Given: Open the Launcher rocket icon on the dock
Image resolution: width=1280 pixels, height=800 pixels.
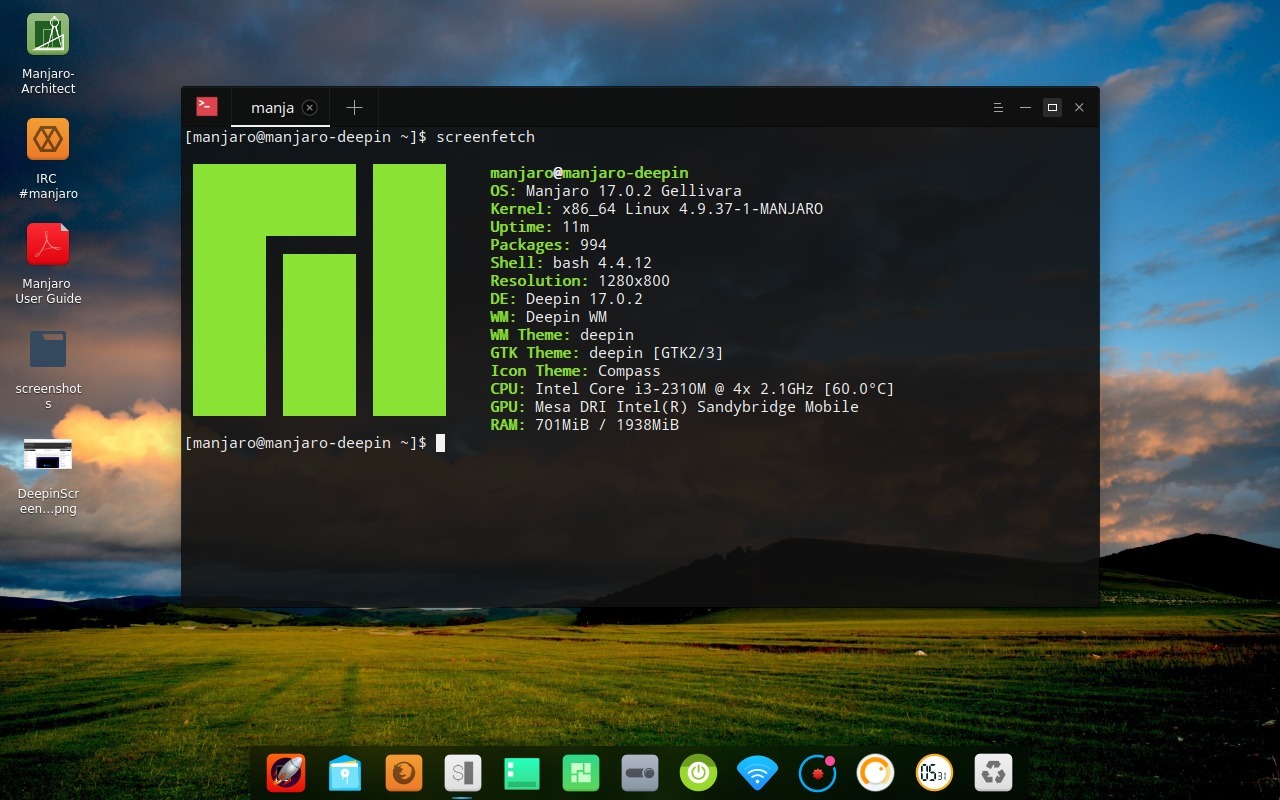Looking at the screenshot, I should click(287, 772).
